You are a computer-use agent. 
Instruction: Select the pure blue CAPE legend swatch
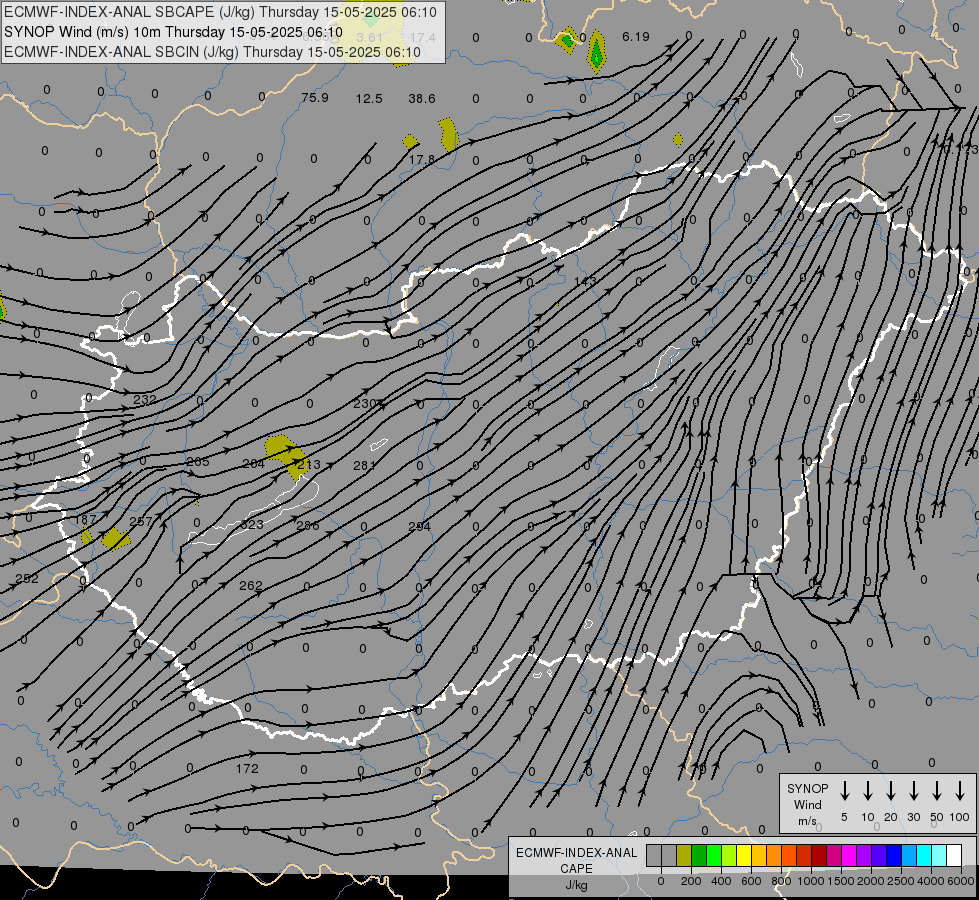tap(894, 855)
